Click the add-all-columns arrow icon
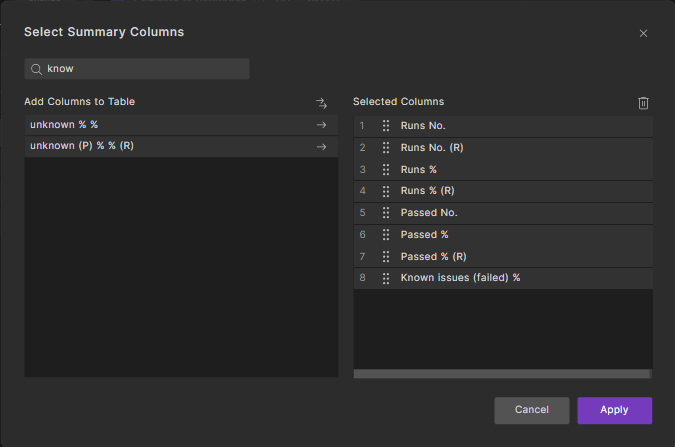This screenshot has width=675, height=447. pyautogui.click(x=321, y=103)
